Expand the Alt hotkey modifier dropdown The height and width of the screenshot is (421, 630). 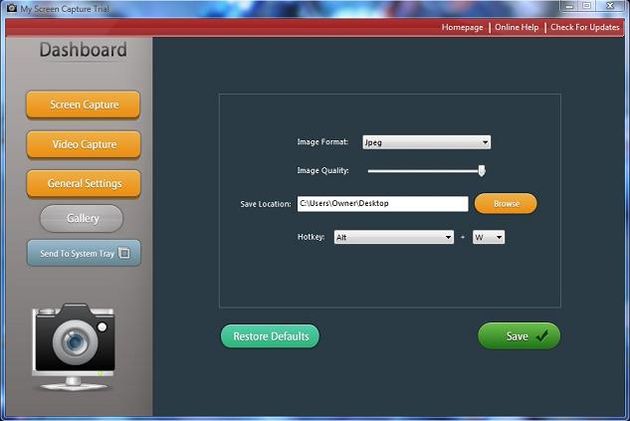coord(394,237)
